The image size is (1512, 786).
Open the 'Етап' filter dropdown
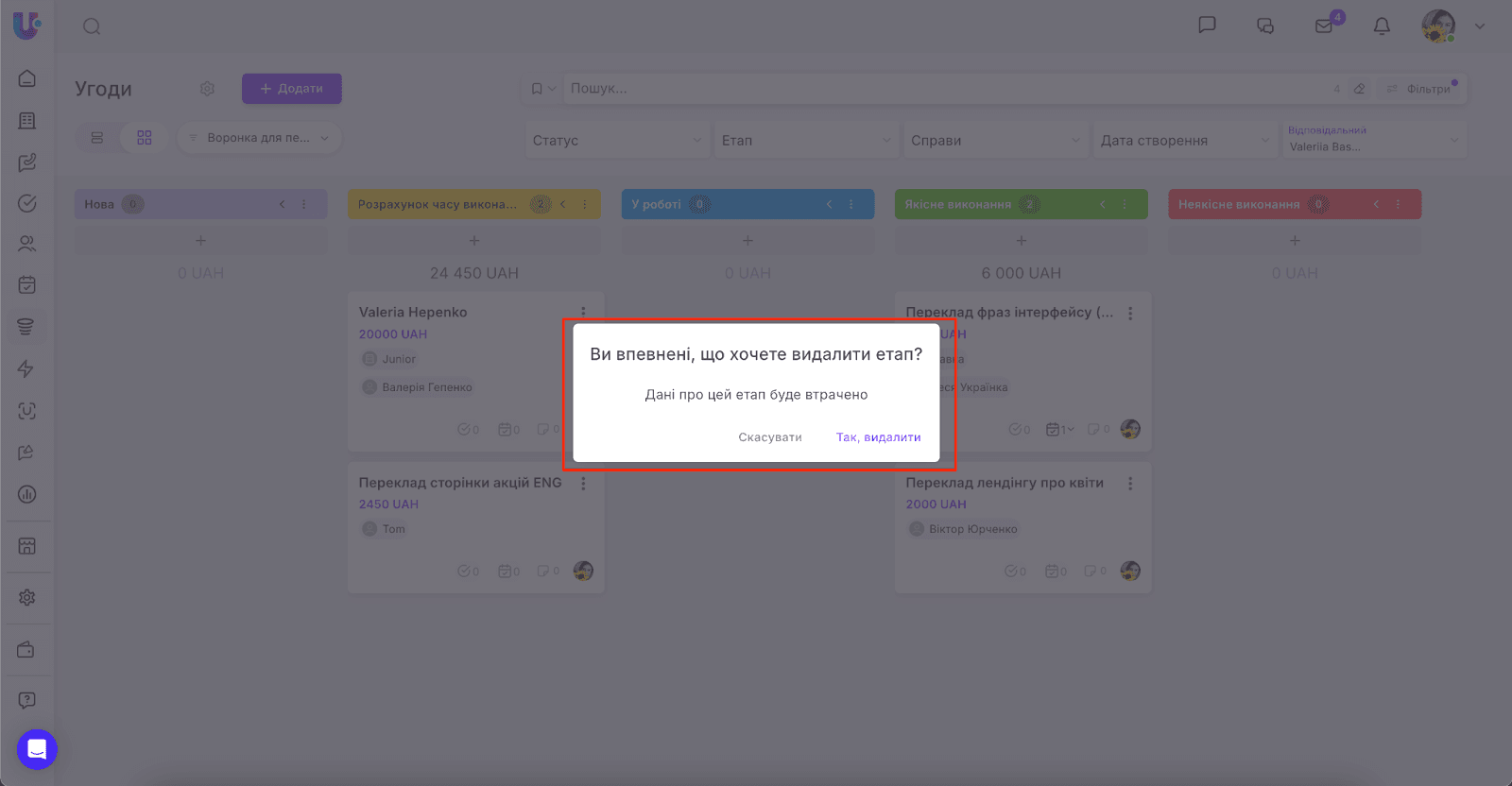tap(805, 141)
